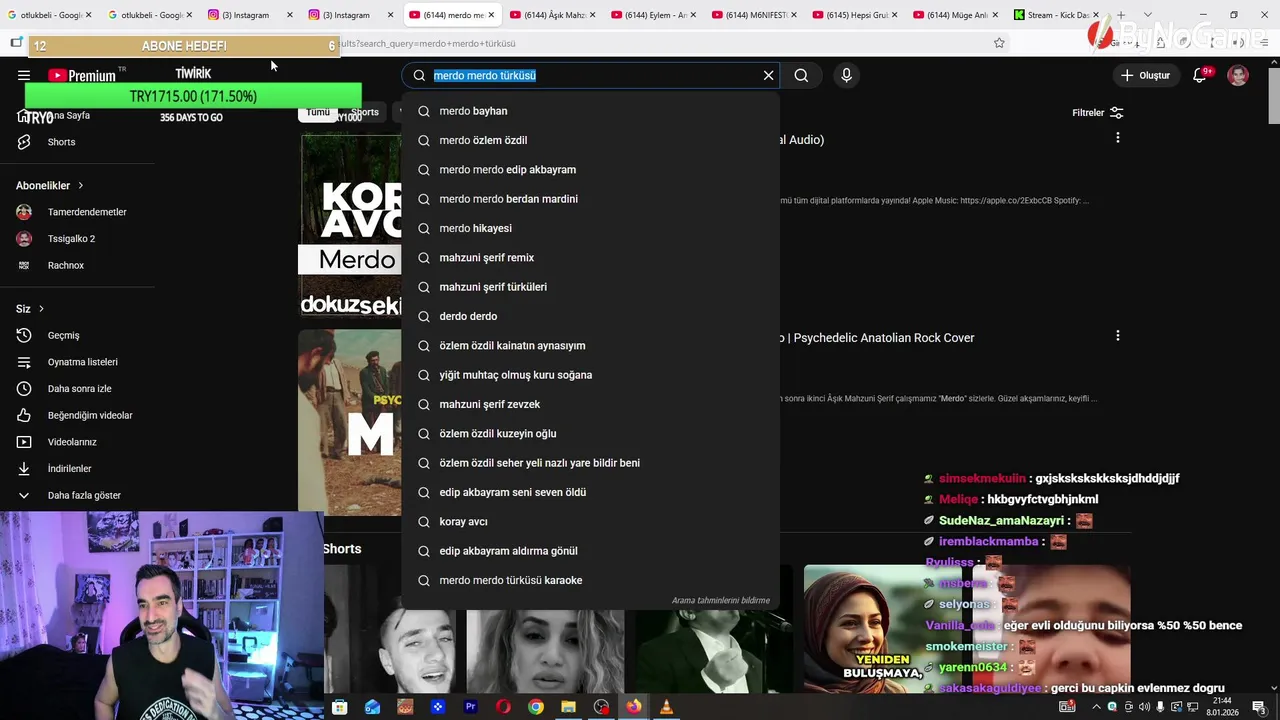Select suggestion 'merdo merdo berdan mardini'
The image size is (1280, 720).
click(590, 199)
